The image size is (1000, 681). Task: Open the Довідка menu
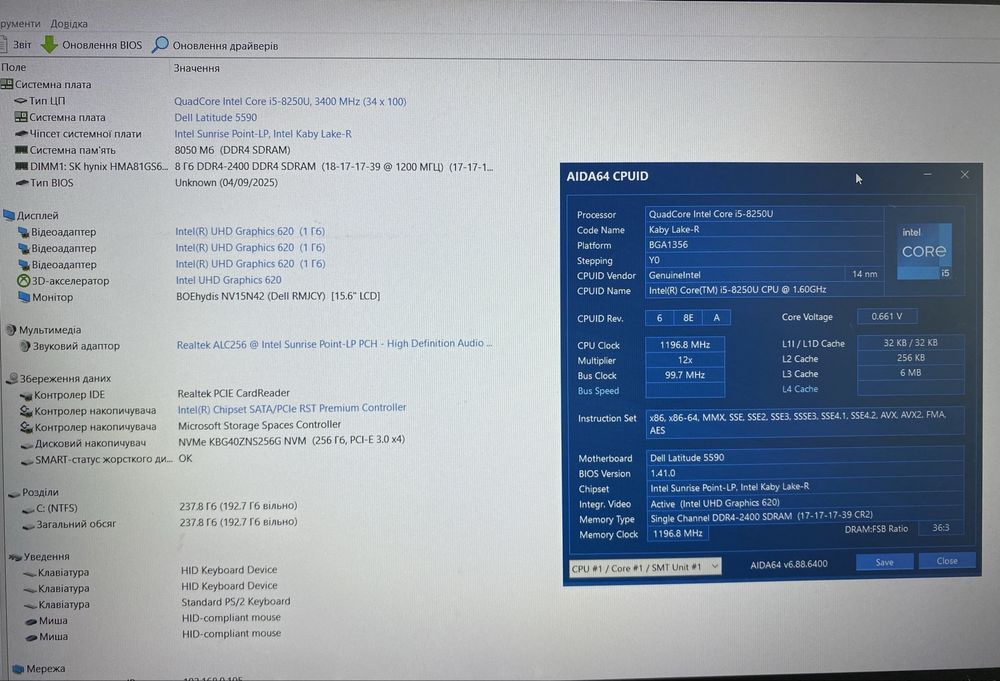[x=69, y=24]
